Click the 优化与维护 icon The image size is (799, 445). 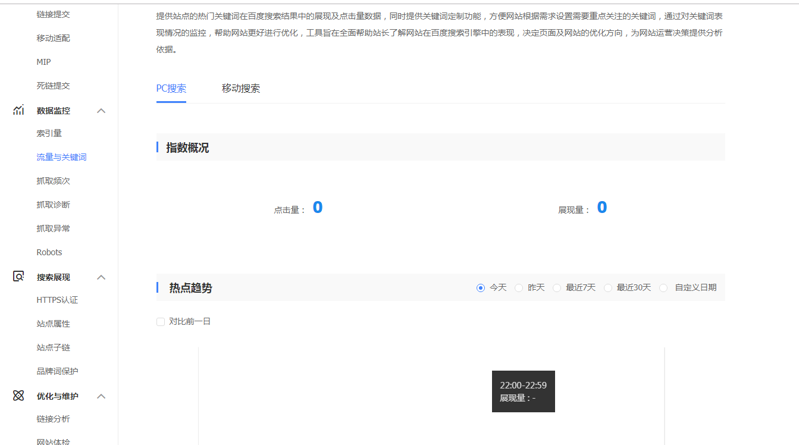coord(18,396)
